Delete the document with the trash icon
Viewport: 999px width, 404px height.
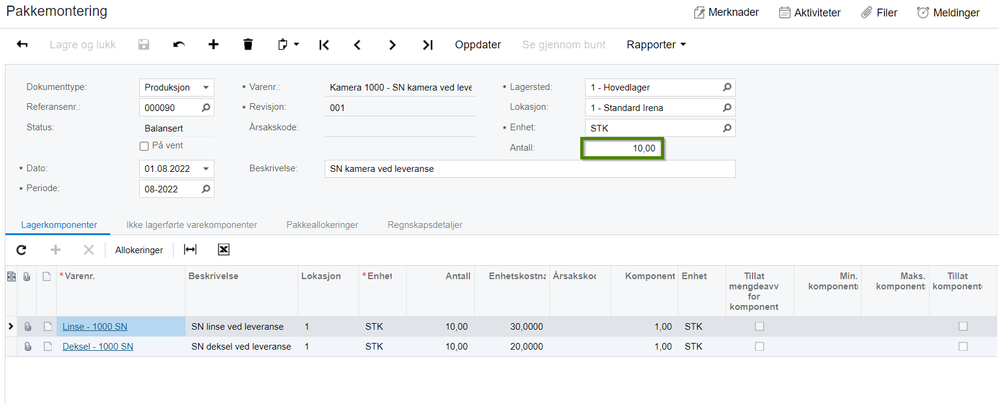(248, 45)
